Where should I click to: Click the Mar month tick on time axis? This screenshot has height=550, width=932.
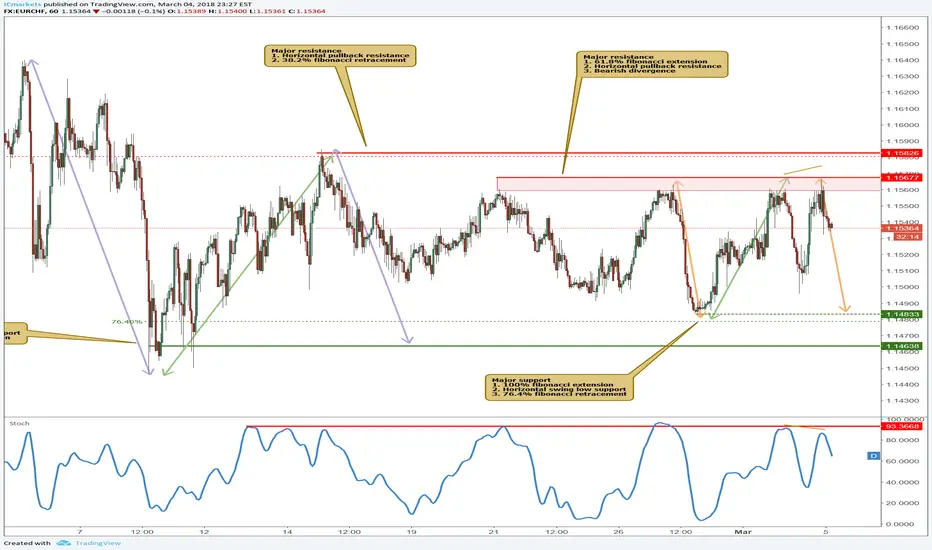[743, 532]
